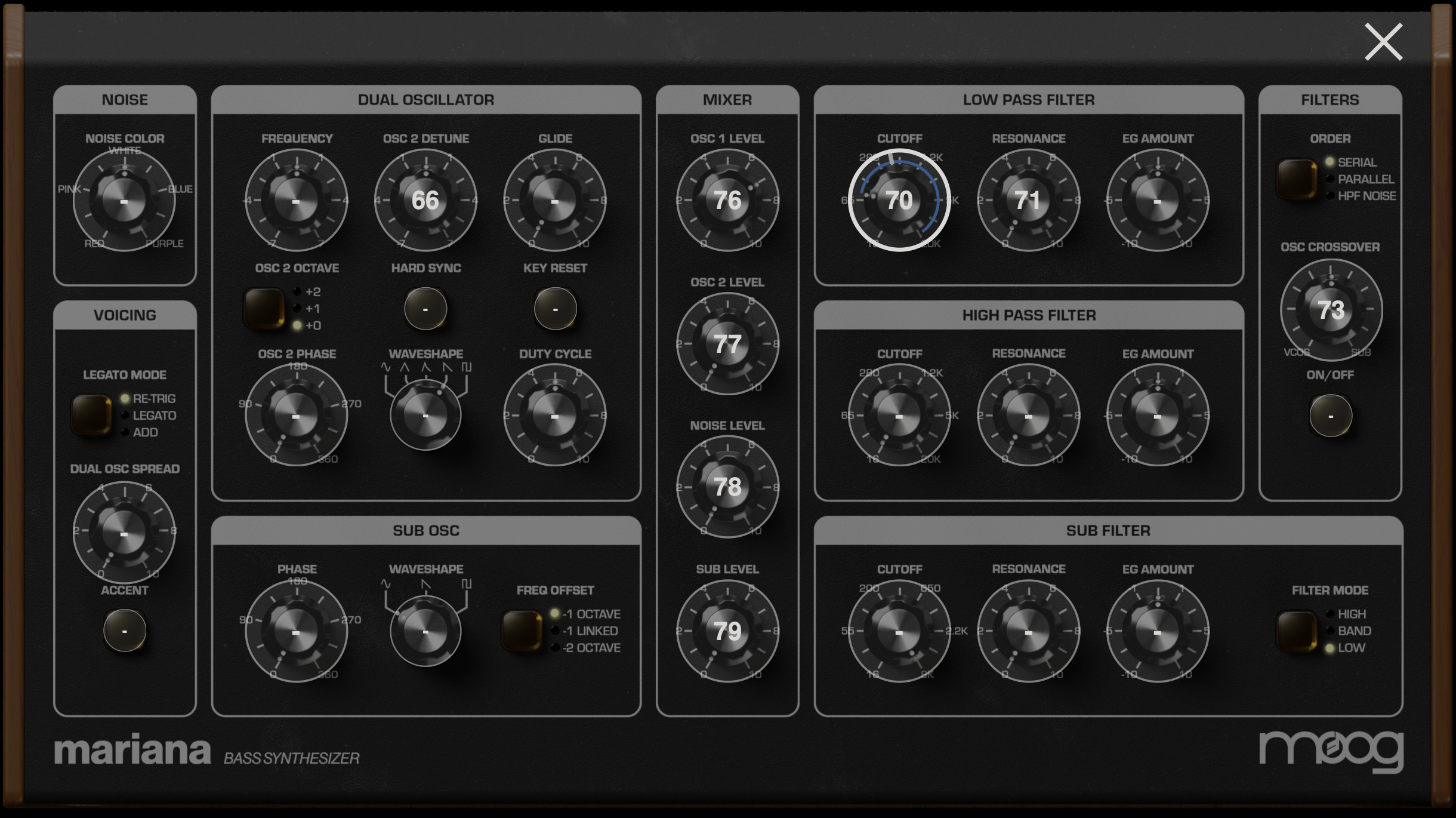Click the OSC Crossover knob
This screenshot has width=1456, height=818.
tap(1331, 309)
